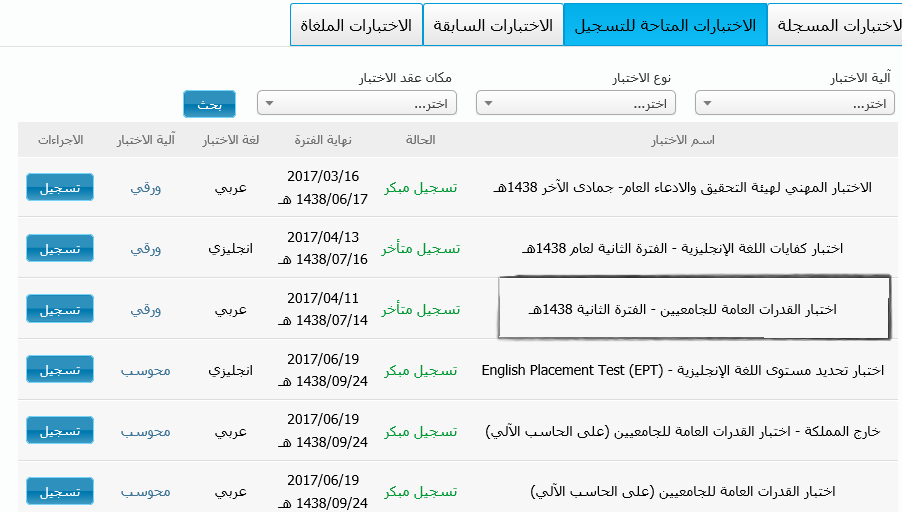Click ورقي link in the first row
This screenshot has height=512, width=902.
(x=146, y=187)
